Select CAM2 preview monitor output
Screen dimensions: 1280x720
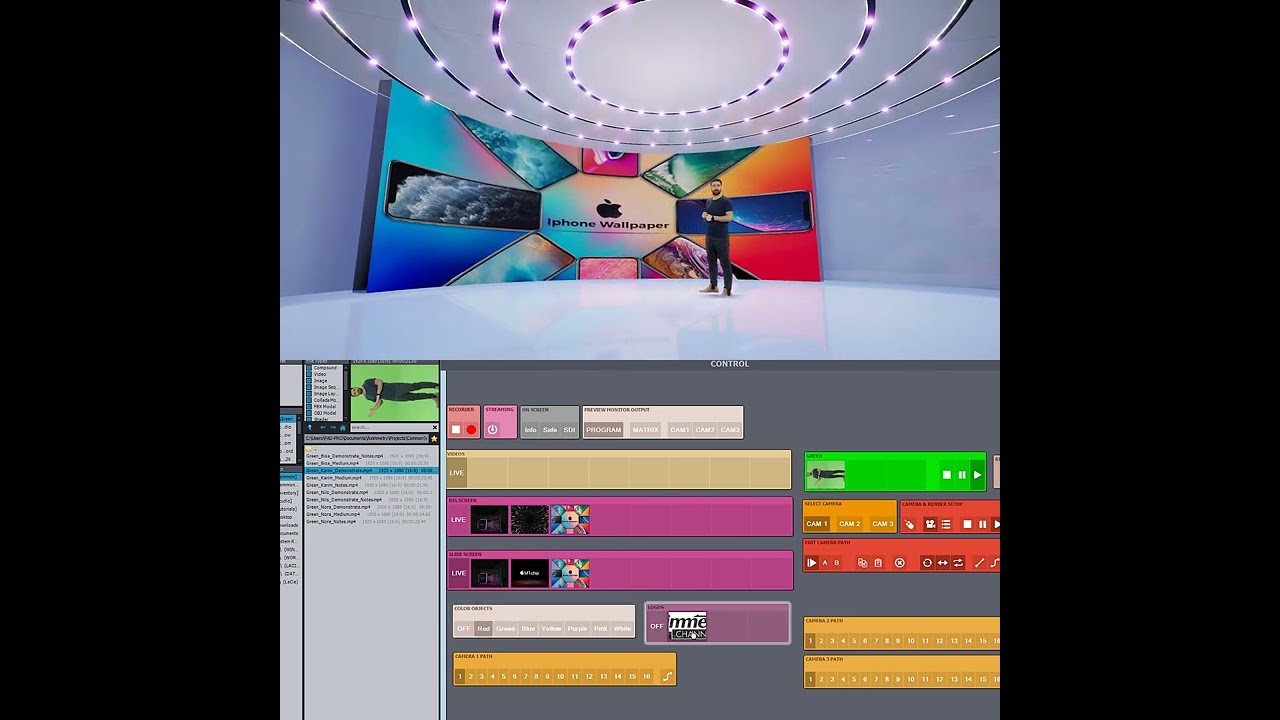(x=705, y=430)
